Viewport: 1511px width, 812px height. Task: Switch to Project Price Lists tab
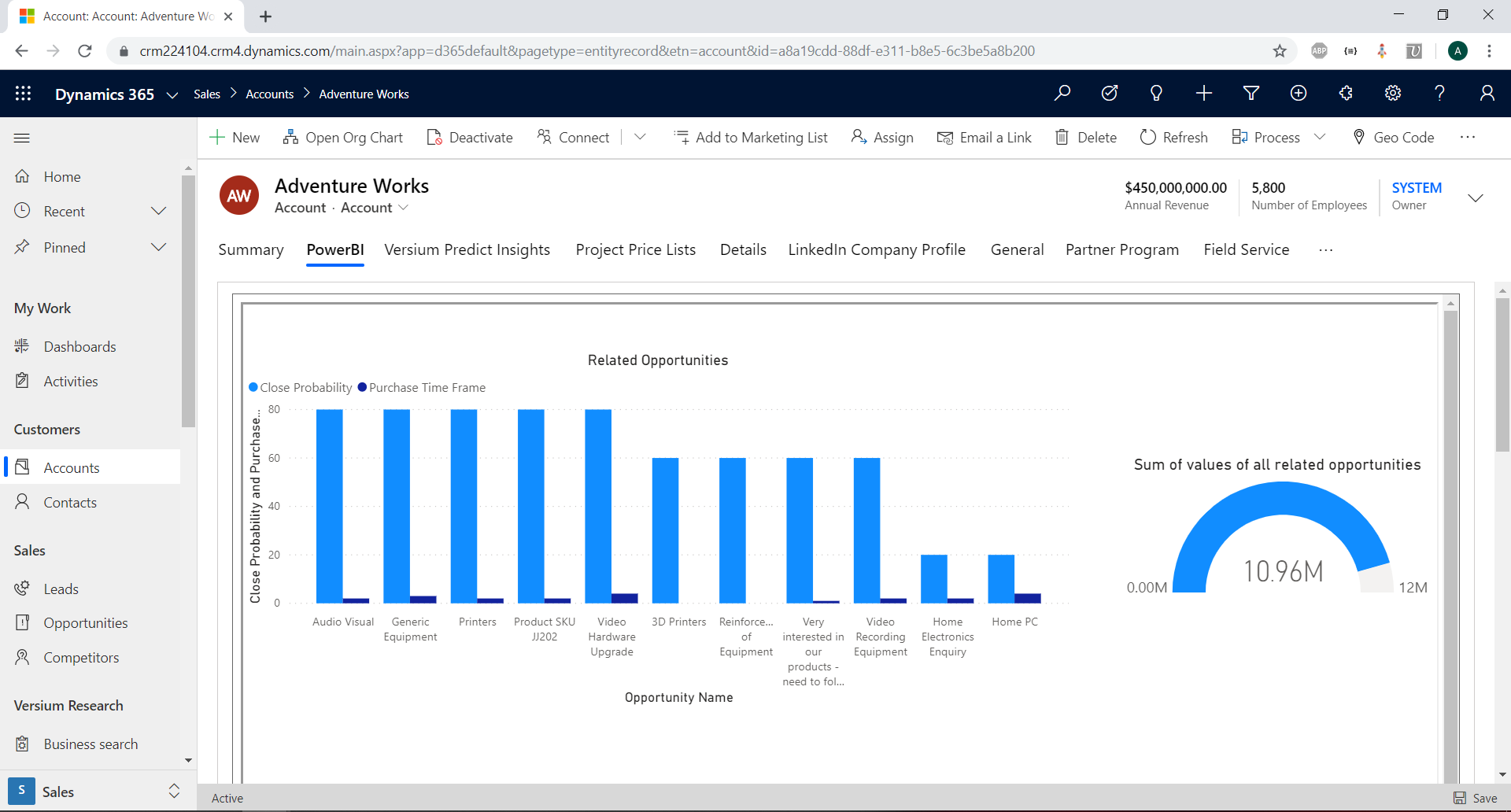636,249
